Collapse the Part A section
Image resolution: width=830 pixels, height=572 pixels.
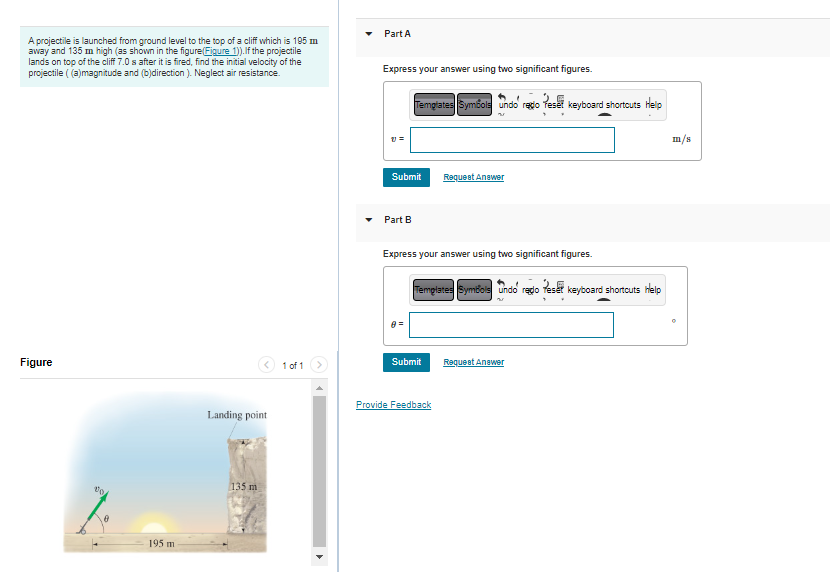[369, 34]
